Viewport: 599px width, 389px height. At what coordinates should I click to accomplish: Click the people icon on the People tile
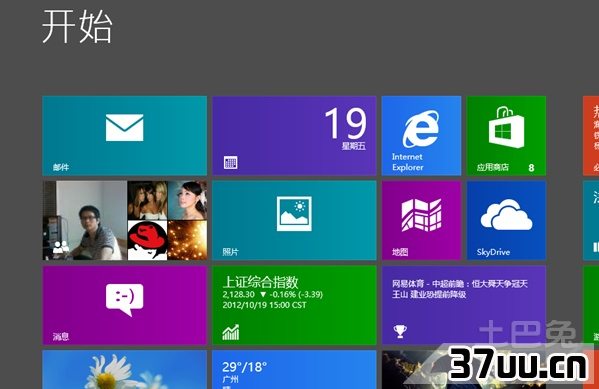[61, 247]
